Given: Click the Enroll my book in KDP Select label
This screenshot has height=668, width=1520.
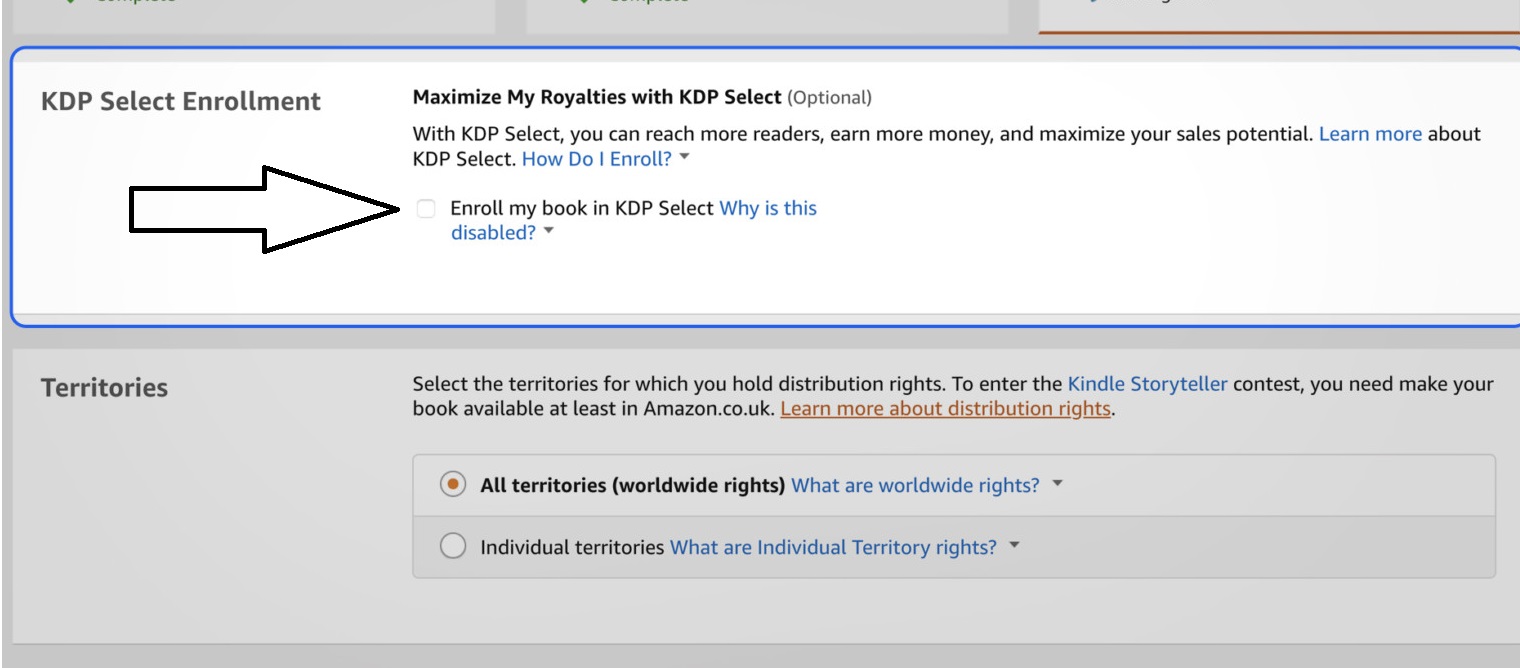Looking at the screenshot, I should point(582,208).
